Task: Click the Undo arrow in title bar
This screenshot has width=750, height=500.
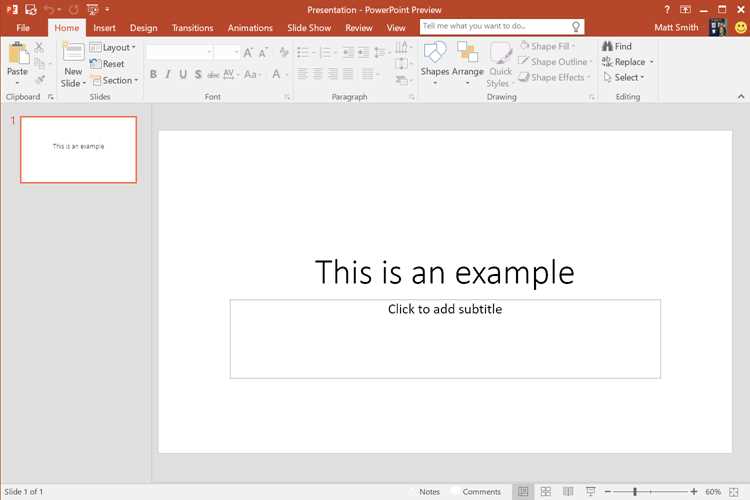Action: (49, 9)
